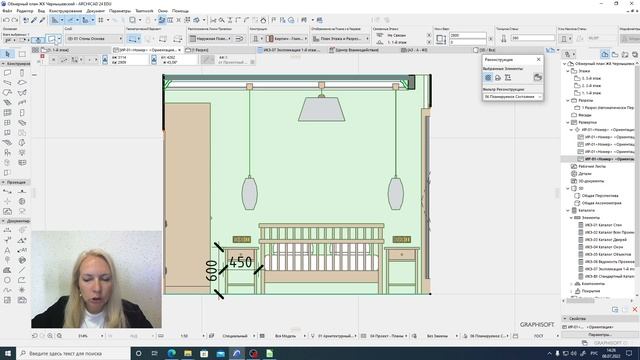Image resolution: width=640 pixels, height=360 pixels.
Task: Click the Navigator horizontal scrollbar
Action: [580, 301]
